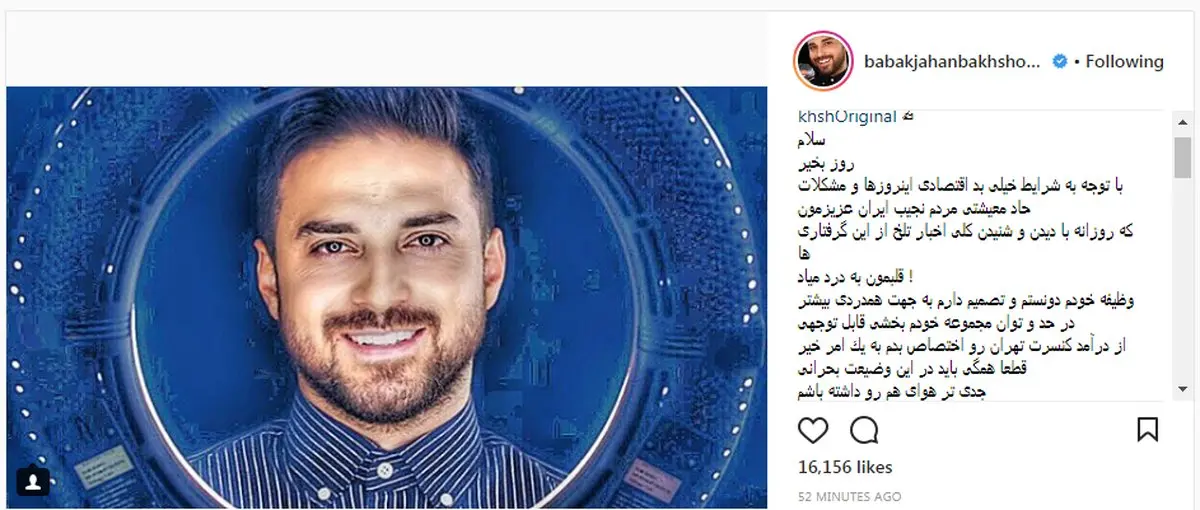This screenshot has height=510, width=1200.
Task: Toggle the Following status button
Action: [1125, 62]
